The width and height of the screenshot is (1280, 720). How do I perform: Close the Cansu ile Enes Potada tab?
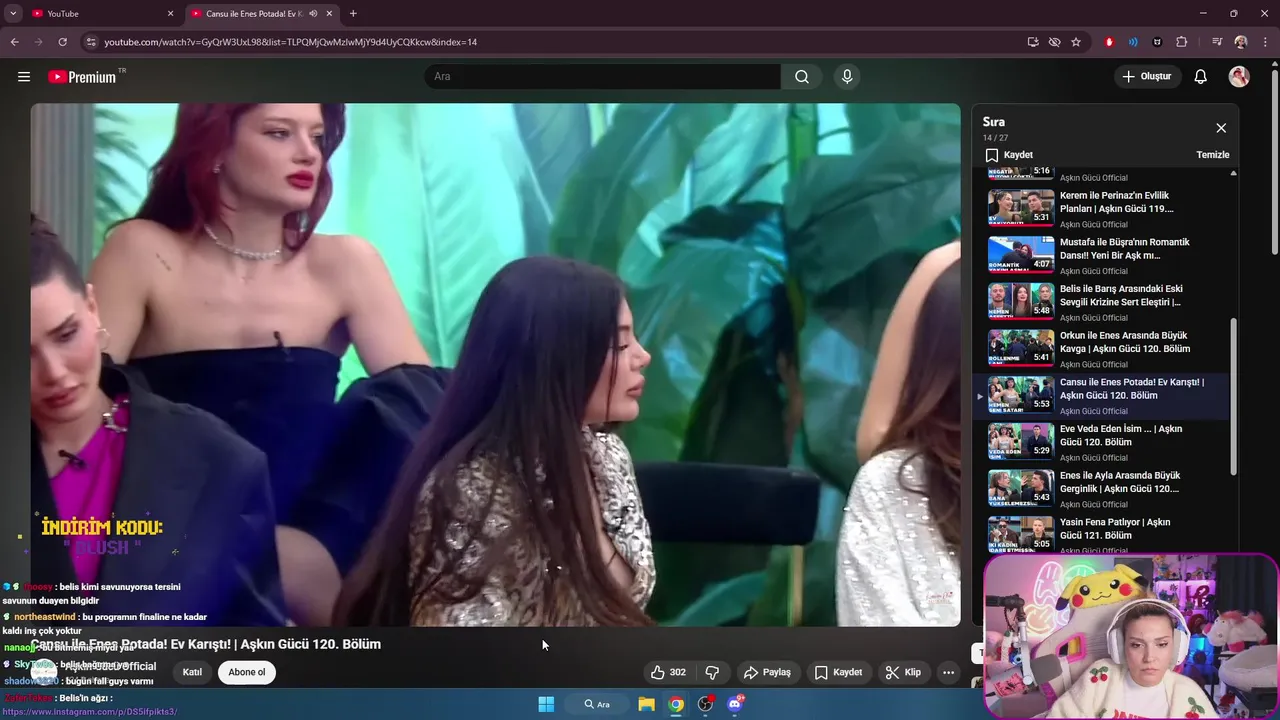(x=329, y=14)
